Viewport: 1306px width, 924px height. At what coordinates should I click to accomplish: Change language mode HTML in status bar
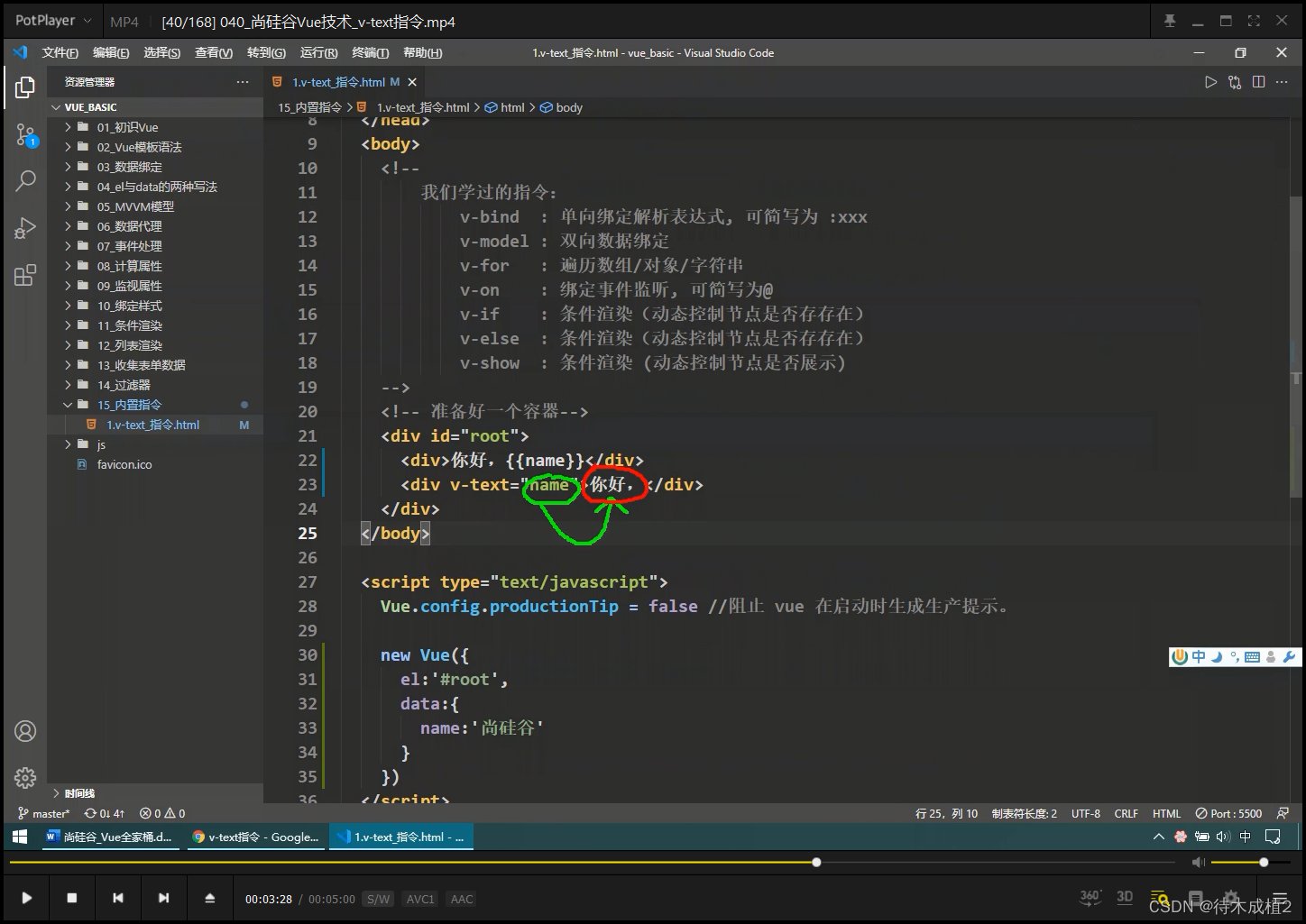[x=1166, y=813]
